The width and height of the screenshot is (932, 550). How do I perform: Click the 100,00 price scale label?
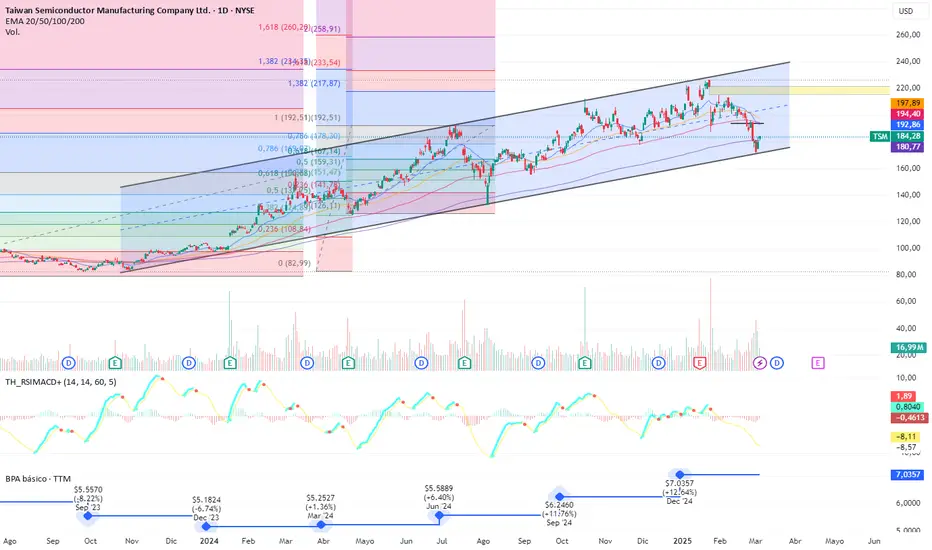tap(908, 248)
